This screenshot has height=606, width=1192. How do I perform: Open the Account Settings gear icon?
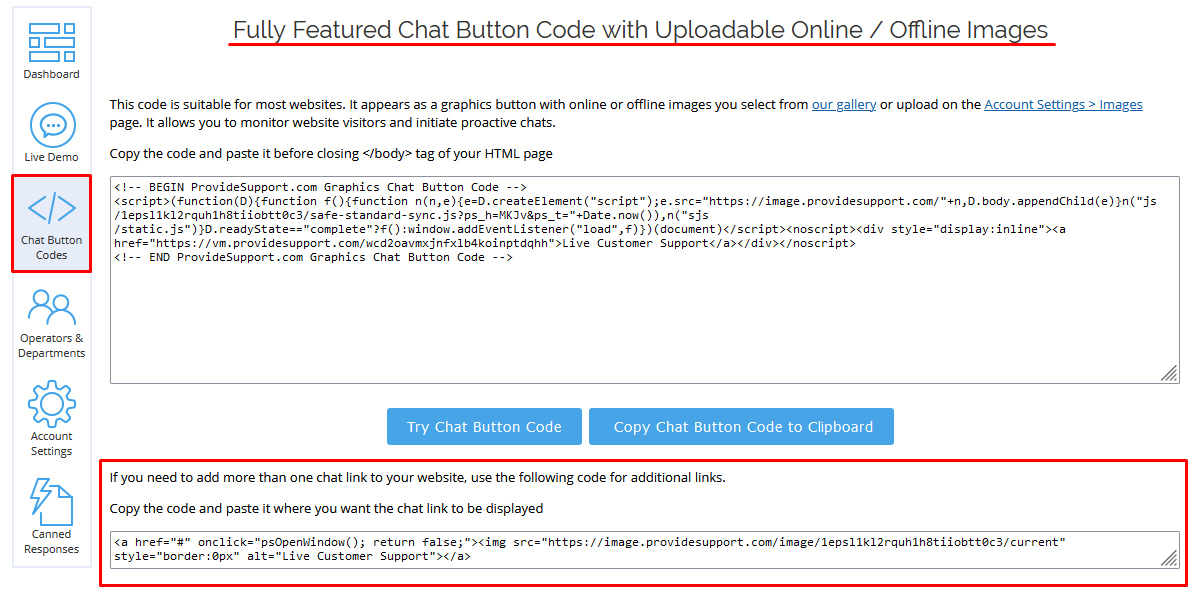click(51, 403)
